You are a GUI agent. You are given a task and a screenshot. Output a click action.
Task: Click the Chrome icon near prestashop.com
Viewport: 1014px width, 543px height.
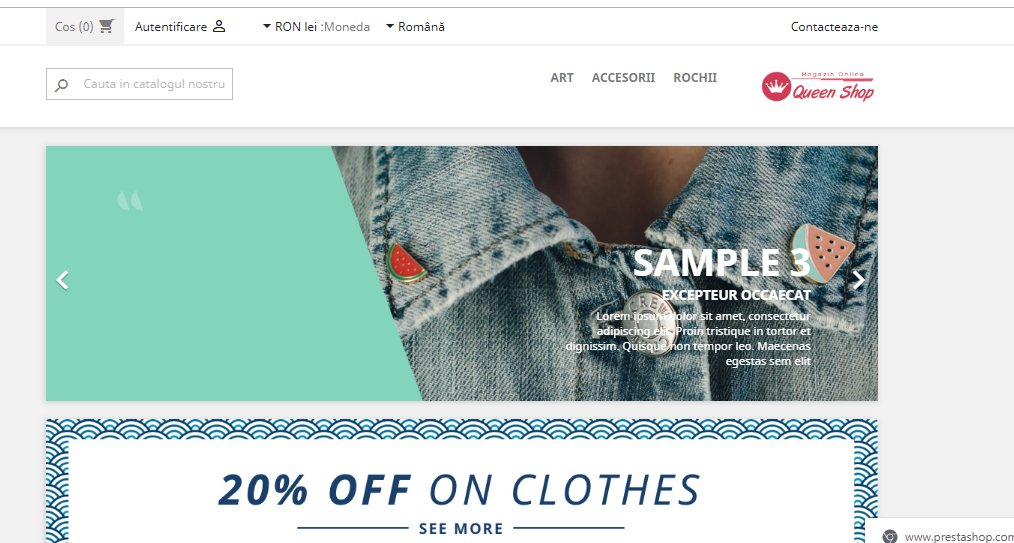[x=890, y=536]
